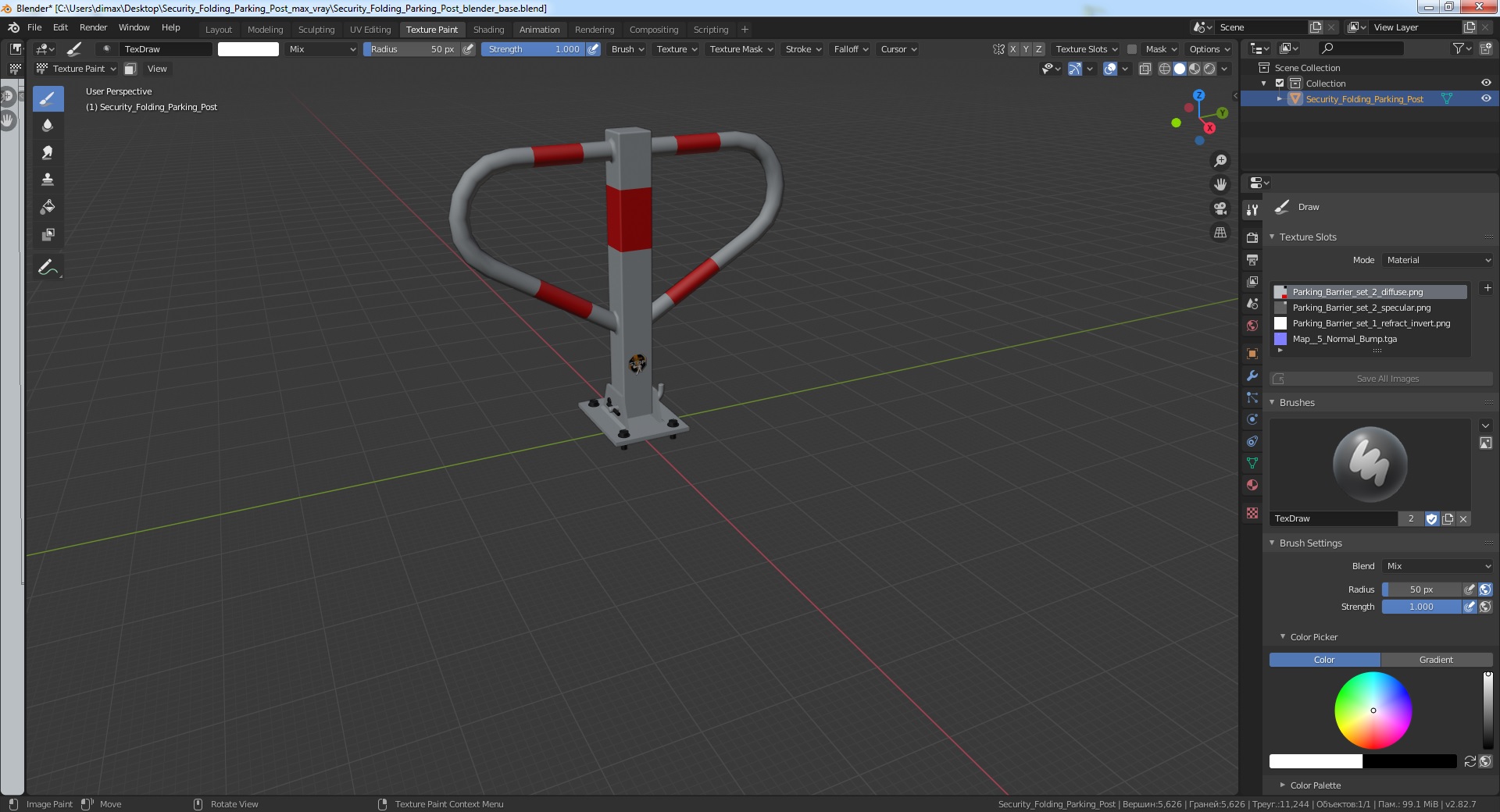Open the Mix blend dropdown in header

[x=321, y=49]
